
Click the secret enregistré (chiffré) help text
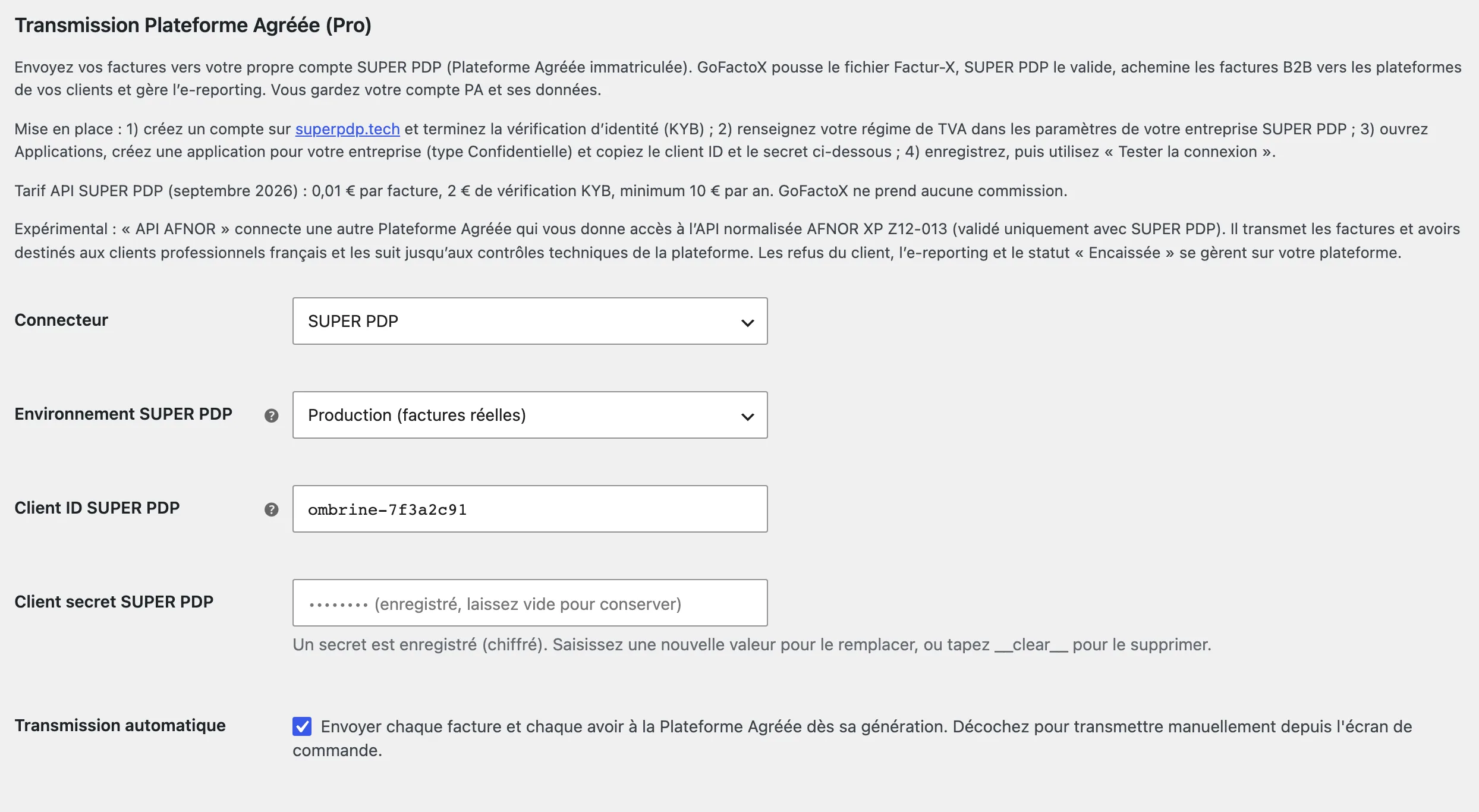[x=751, y=644]
